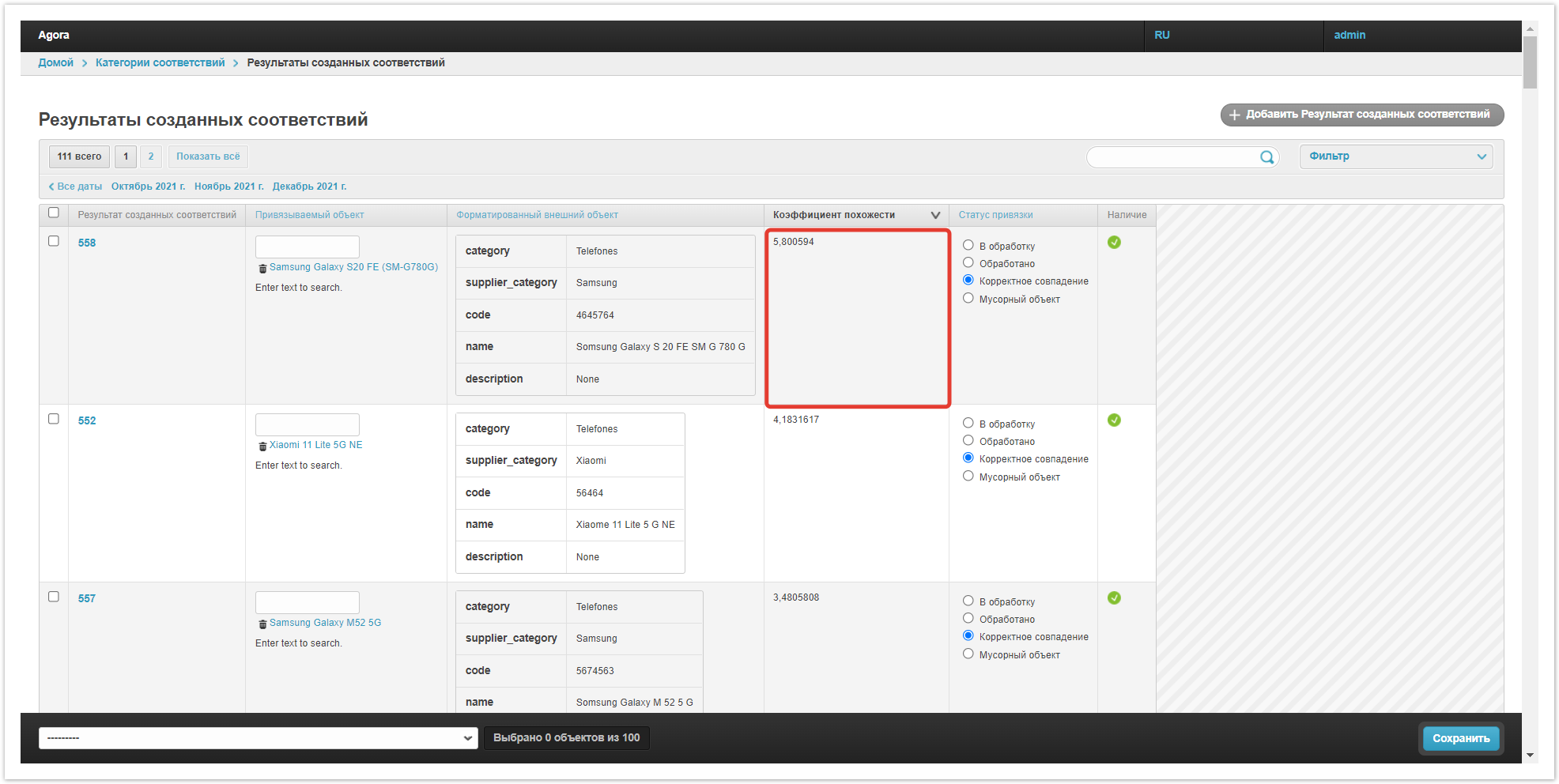Click sort arrow on Коэффициент похожести column
This screenshot has height=784, width=1559.
(935, 215)
